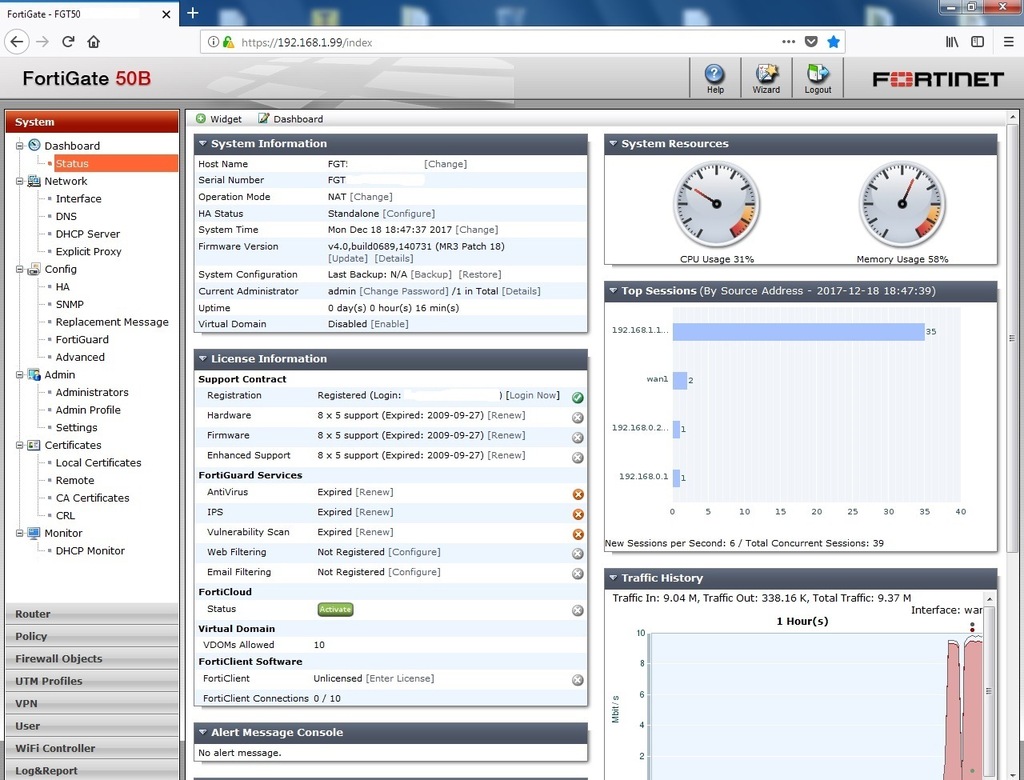This screenshot has height=780, width=1024.
Task: Click Change link next to Host Name
Action: 445,164
